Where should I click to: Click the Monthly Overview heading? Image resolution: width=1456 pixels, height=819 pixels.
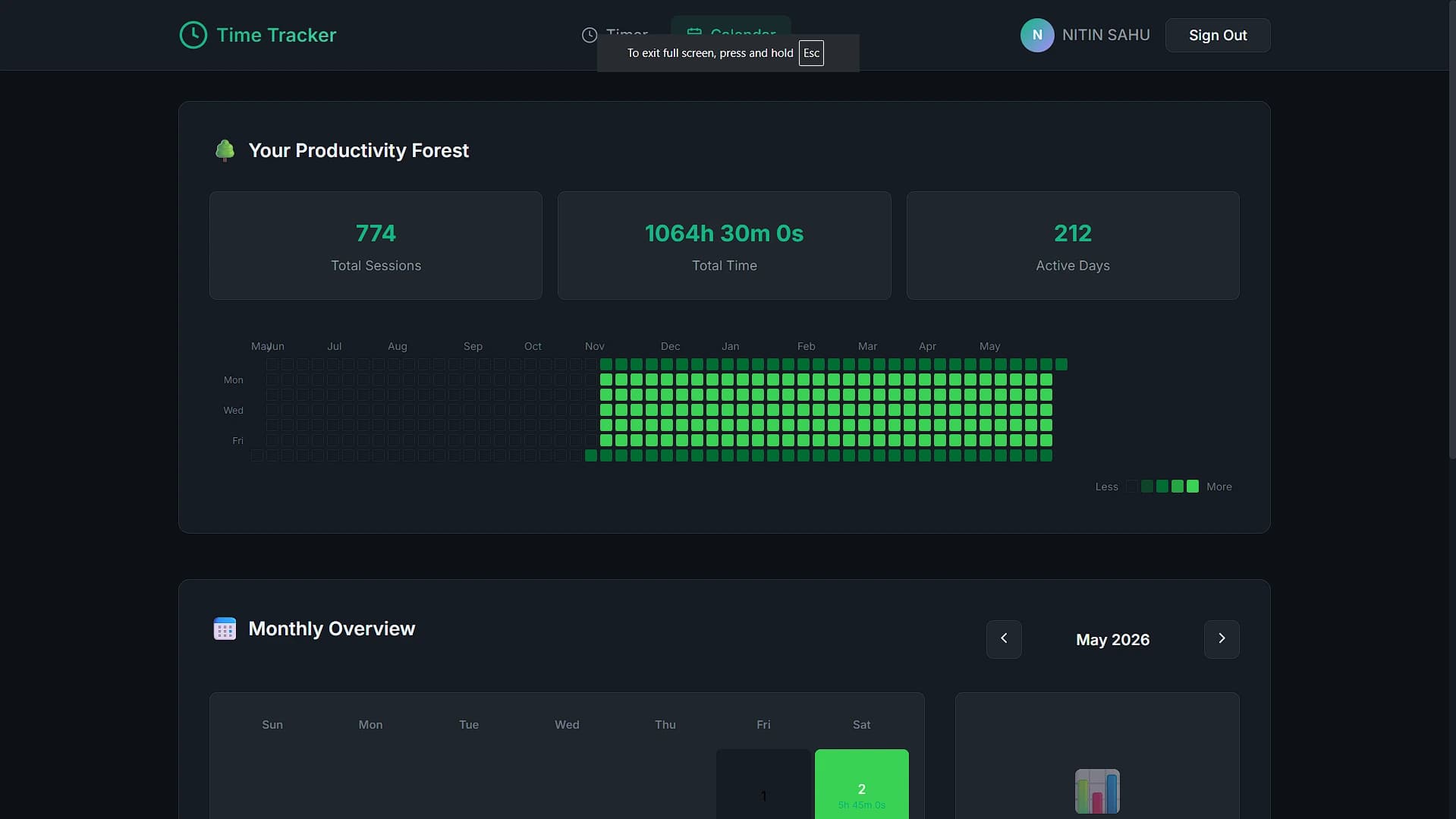[332, 628]
